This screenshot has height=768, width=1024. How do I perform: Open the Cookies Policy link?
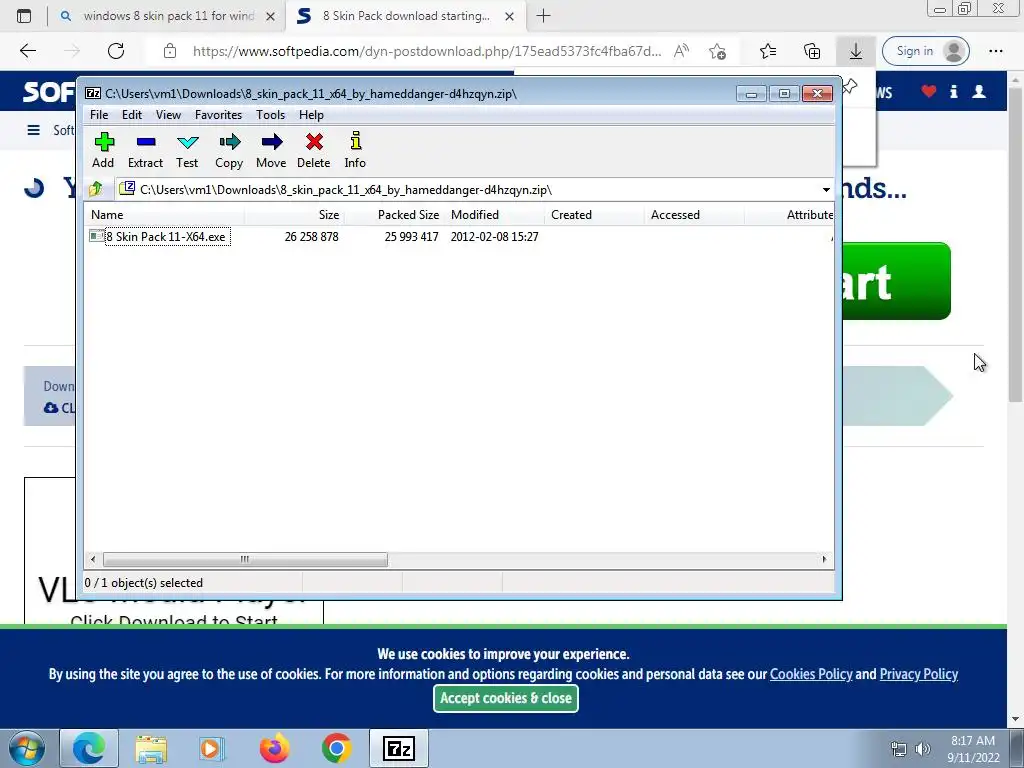pyautogui.click(x=811, y=674)
